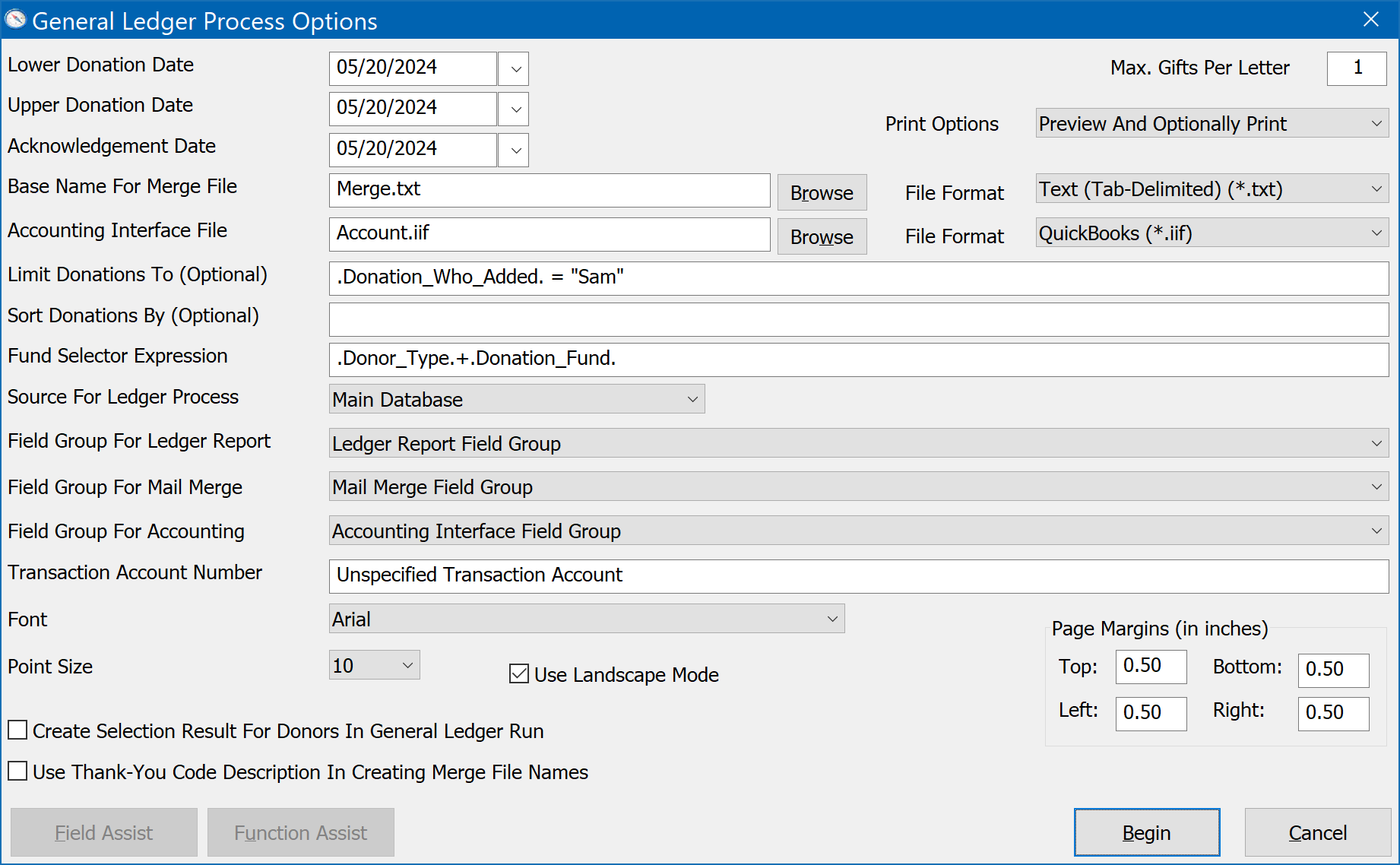Click the "Fund Selector Expression" label

click(x=118, y=356)
